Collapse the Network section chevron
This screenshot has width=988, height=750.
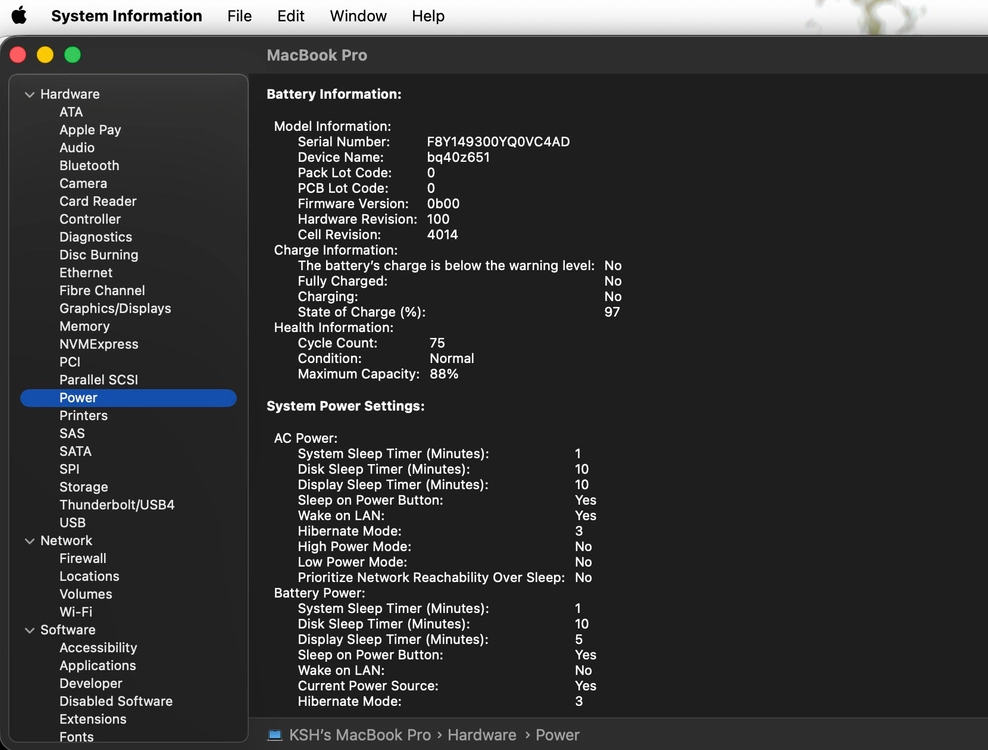(29, 541)
